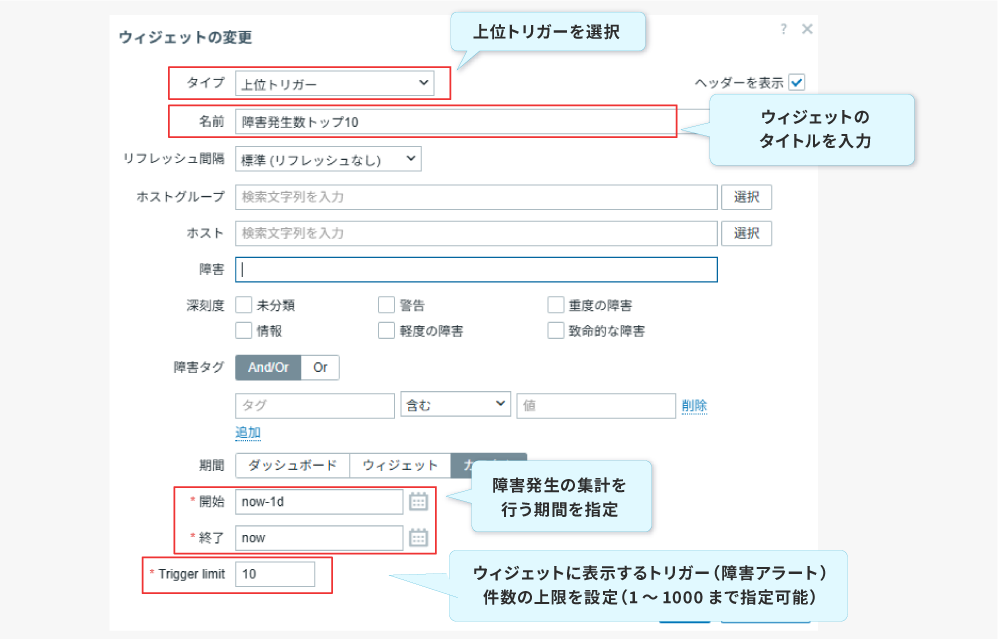The width and height of the screenshot is (1000, 639).
Task: Check the 警告 severity box
Action: coord(386,305)
